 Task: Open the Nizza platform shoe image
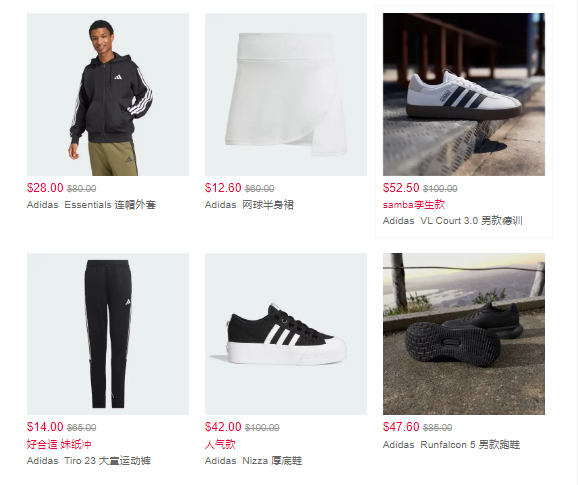(286, 334)
